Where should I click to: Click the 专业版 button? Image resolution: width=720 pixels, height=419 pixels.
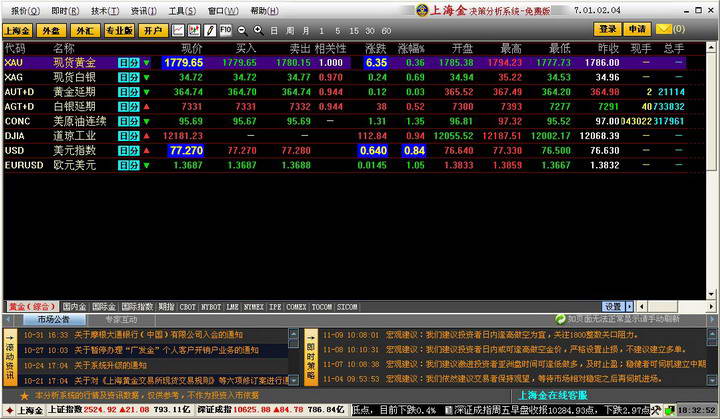click(x=119, y=31)
